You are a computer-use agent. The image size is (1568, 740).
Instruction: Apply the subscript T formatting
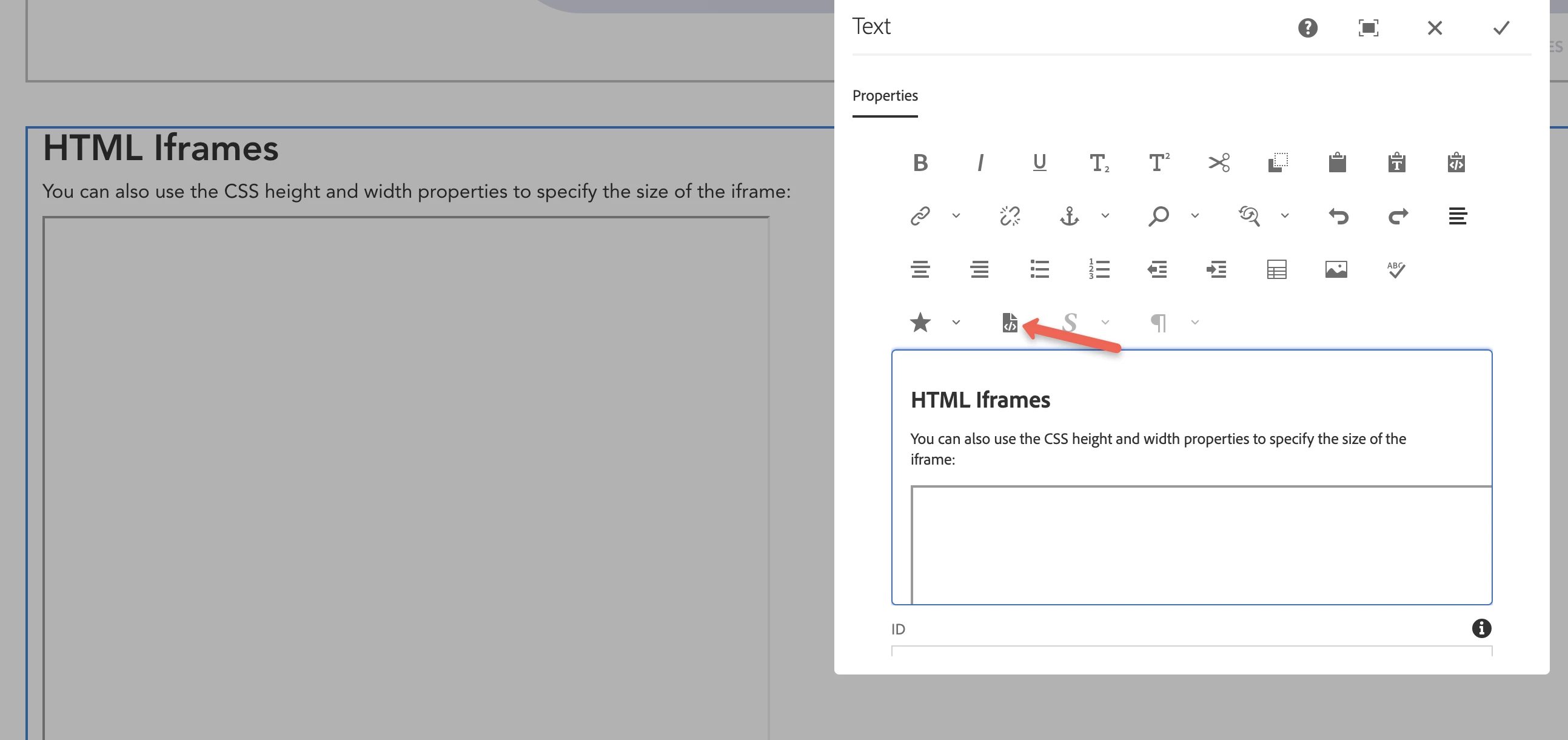pyautogui.click(x=1099, y=163)
